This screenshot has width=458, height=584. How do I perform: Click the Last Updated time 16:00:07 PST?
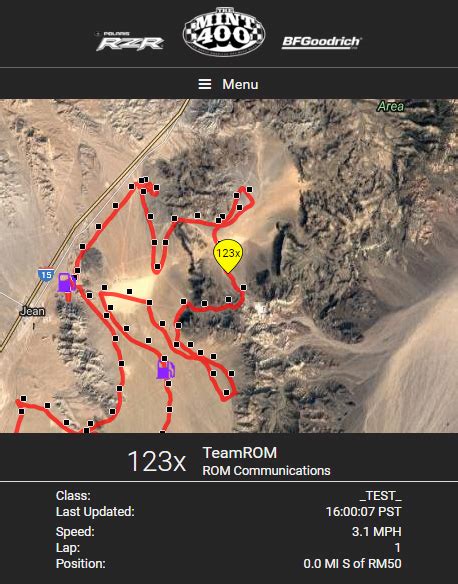363,511
